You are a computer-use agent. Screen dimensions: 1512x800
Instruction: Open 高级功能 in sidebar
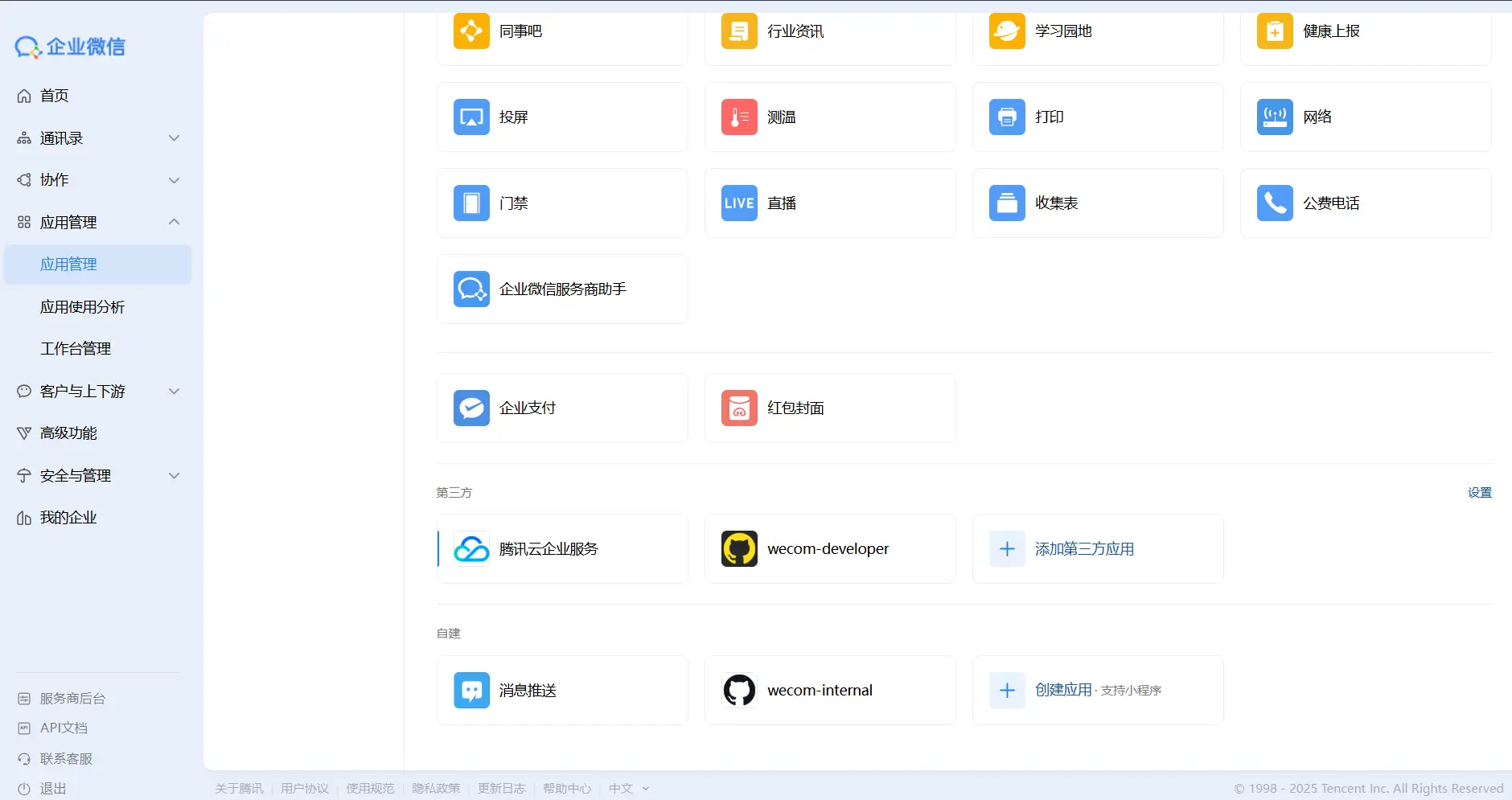68,433
